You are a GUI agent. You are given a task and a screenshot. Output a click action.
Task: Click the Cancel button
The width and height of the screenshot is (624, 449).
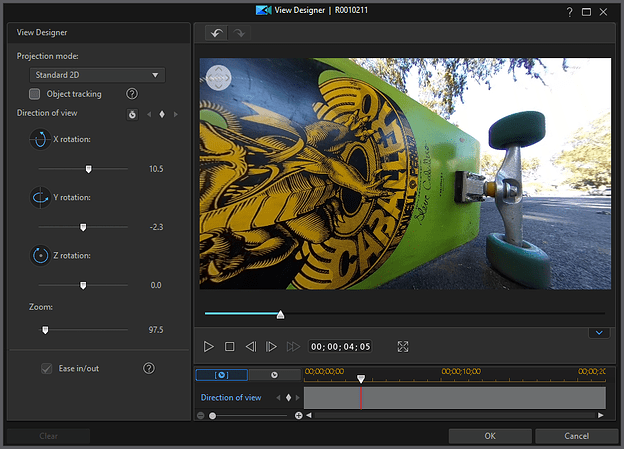[x=576, y=436]
